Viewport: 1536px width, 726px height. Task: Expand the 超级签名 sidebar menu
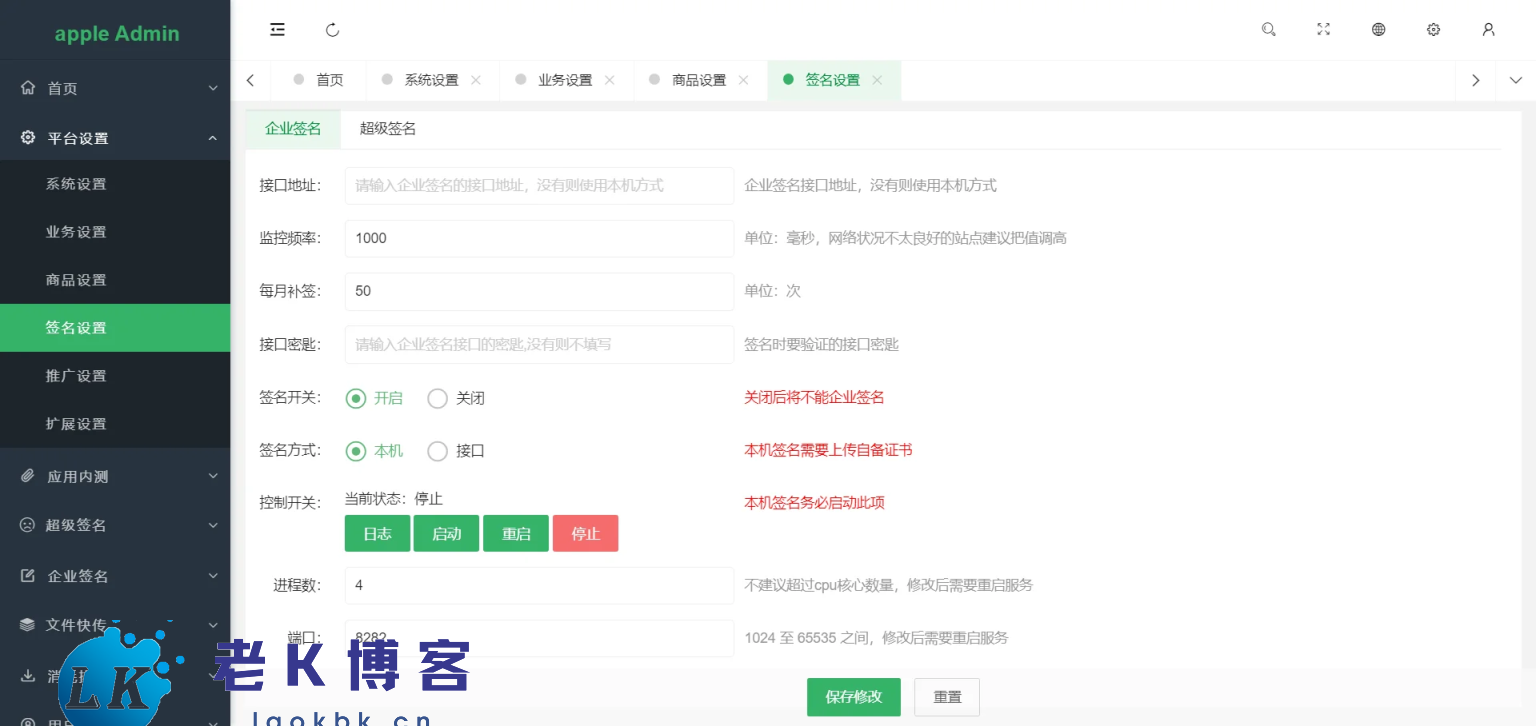pos(115,525)
